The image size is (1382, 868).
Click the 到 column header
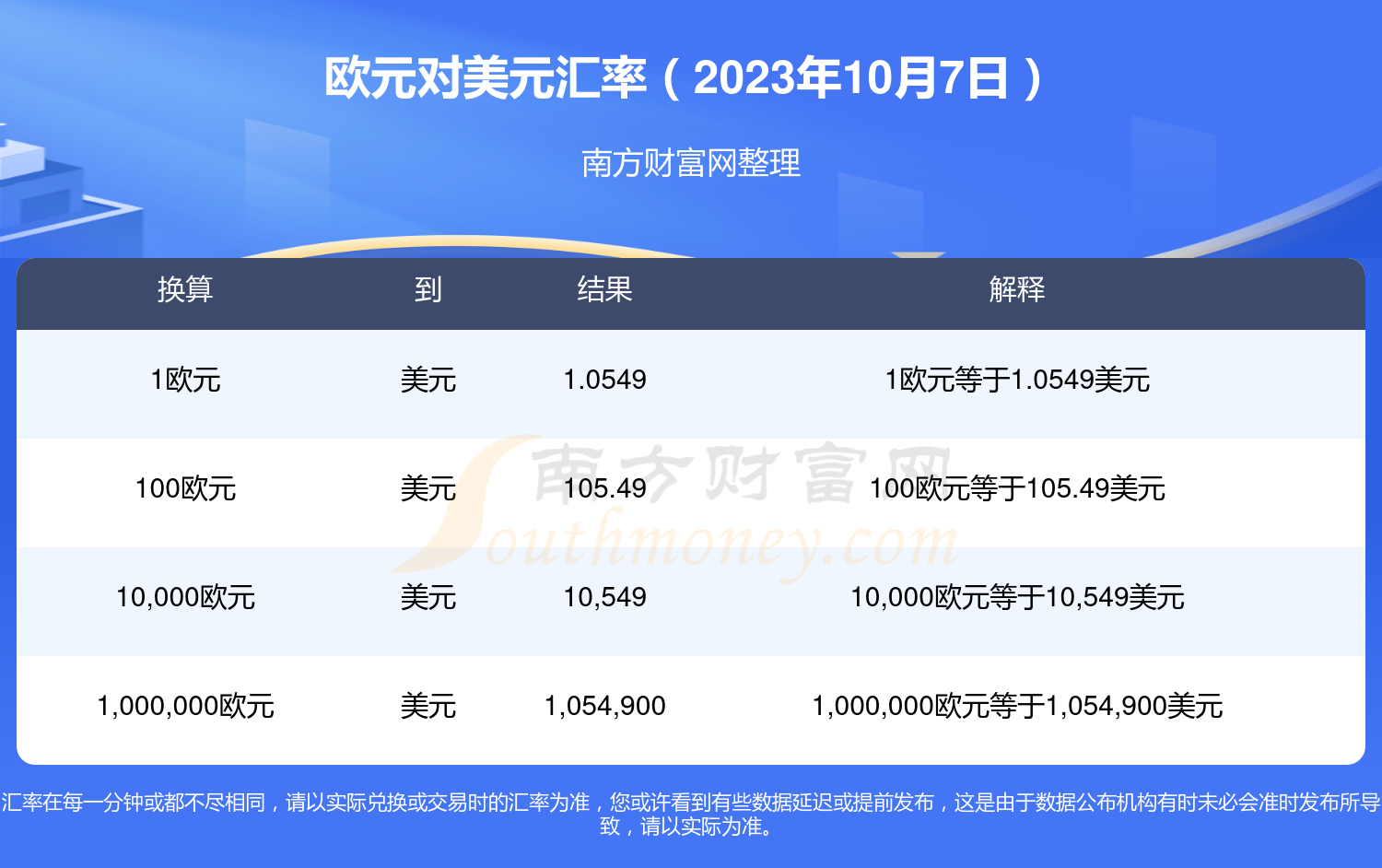pos(428,289)
